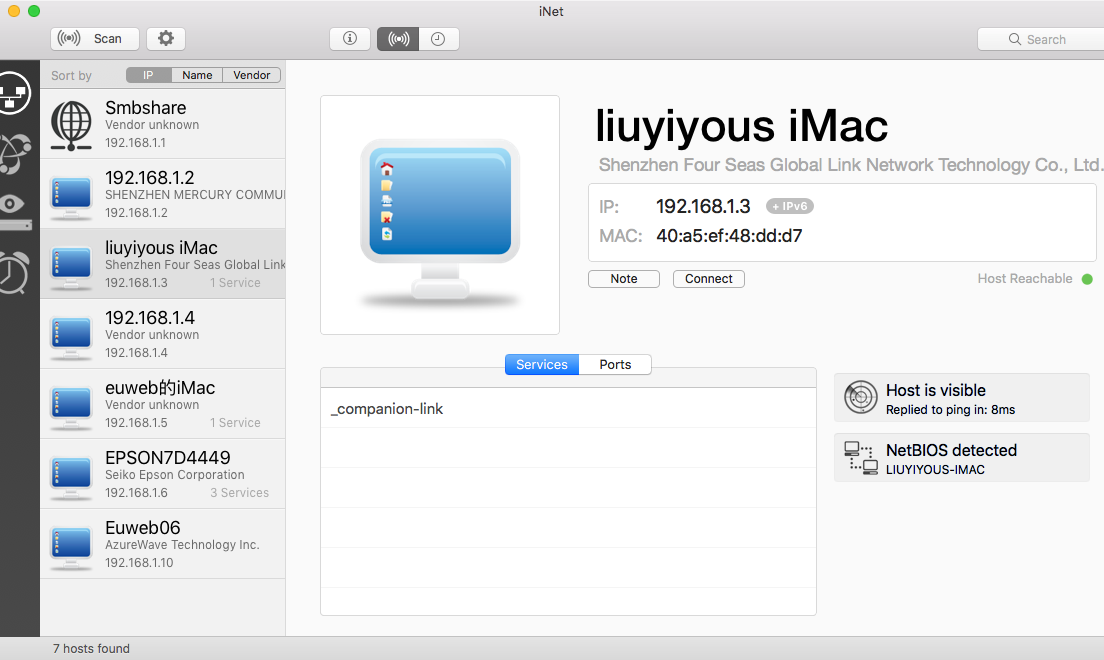This screenshot has height=660, width=1104.
Task: Click the LIUYIYOUS-IMAC NetBIOS name
Action: (x=935, y=470)
